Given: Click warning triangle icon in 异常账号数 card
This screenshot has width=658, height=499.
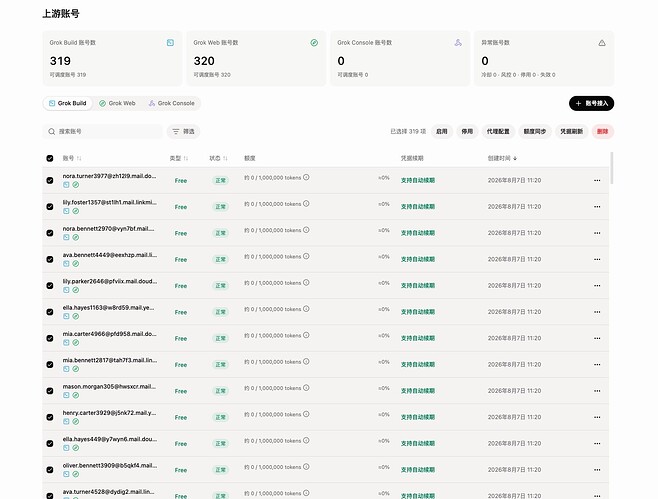Looking at the screenshot, I should click(602, 43).
